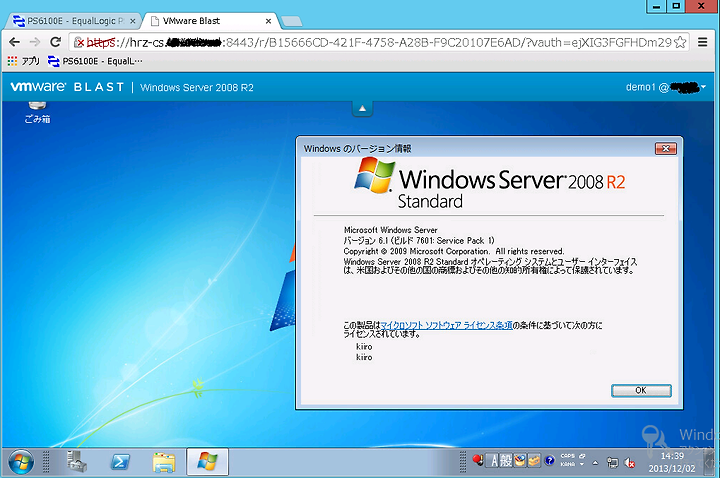Open the IME tools icon
The width and height of the screenshot is (720, 478).
pos(534,461)
